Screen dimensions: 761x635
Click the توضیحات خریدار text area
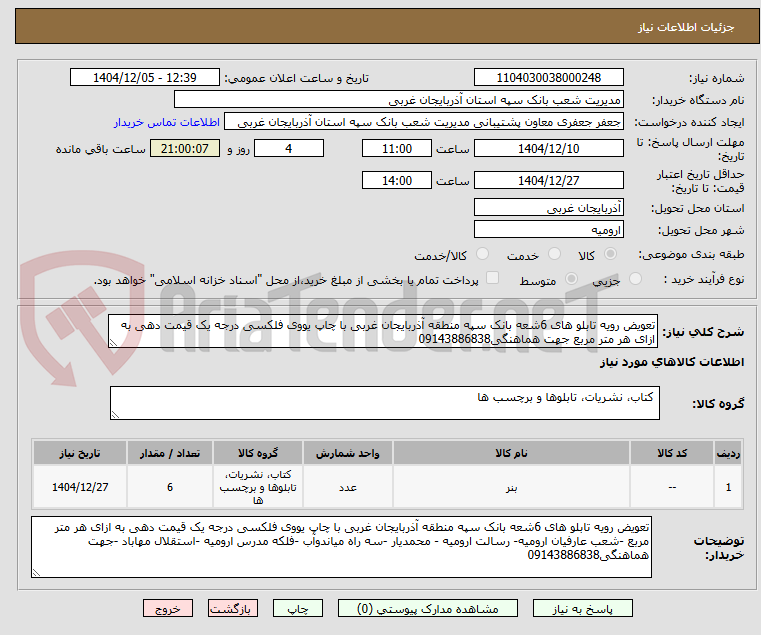point(342,547)
